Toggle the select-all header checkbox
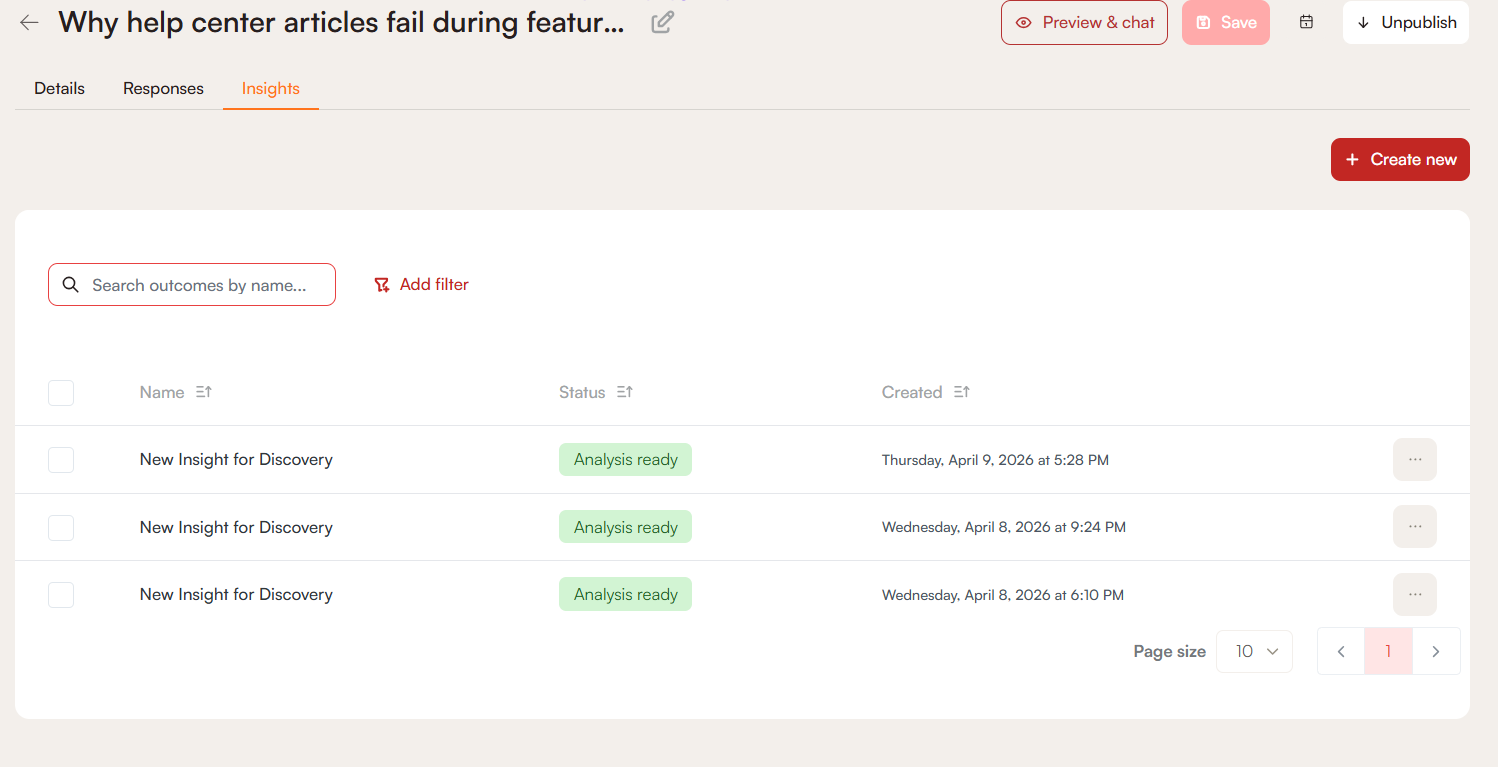This screenshot has height=767, width=1498. (61, 393)
